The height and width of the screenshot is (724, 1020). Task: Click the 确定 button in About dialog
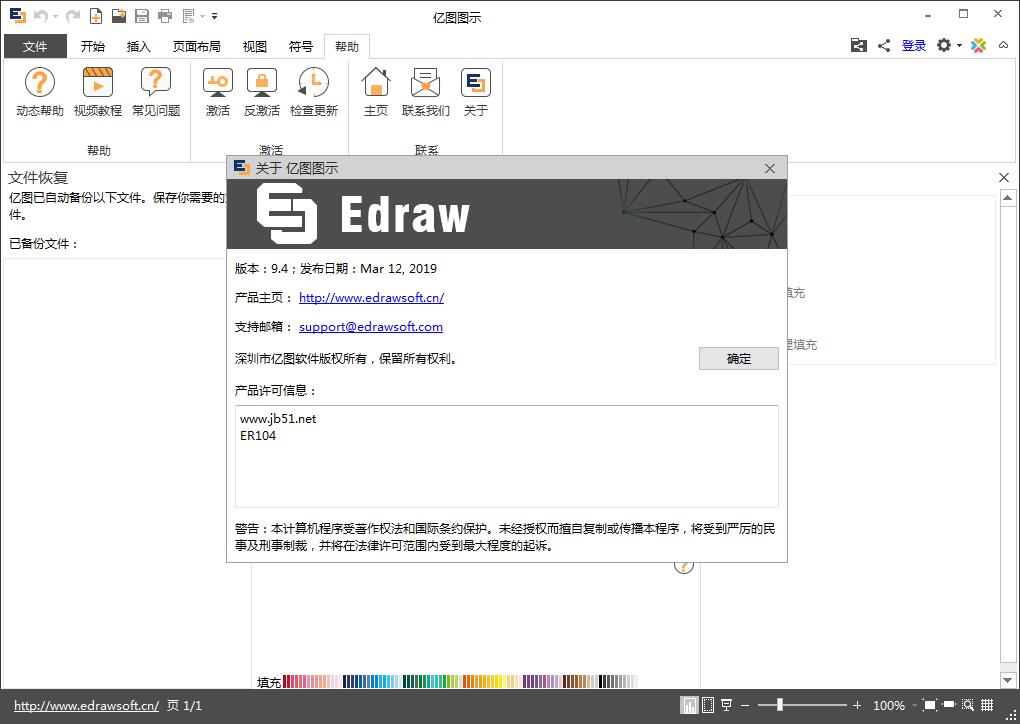(738, 358)
